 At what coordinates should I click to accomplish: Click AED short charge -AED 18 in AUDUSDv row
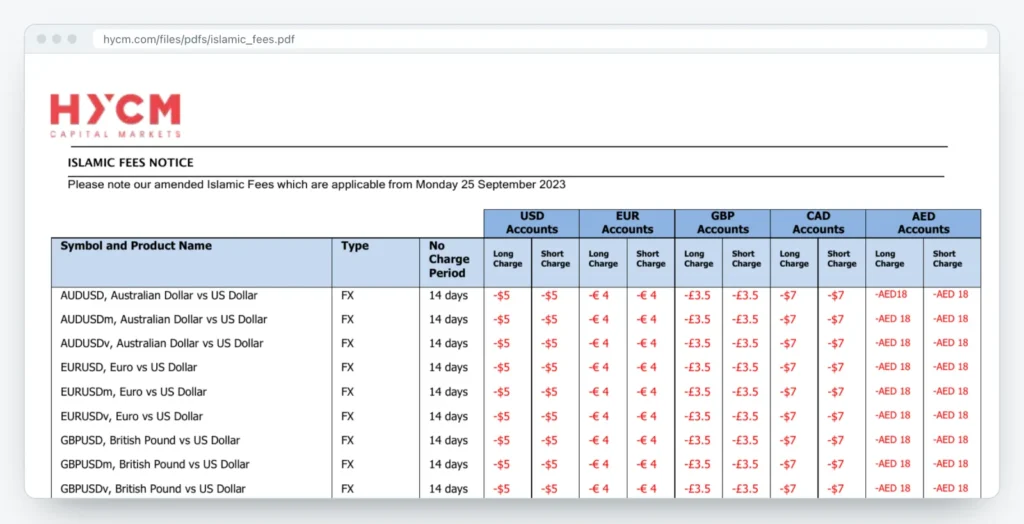pyautogui.click(x=950, y=342)
